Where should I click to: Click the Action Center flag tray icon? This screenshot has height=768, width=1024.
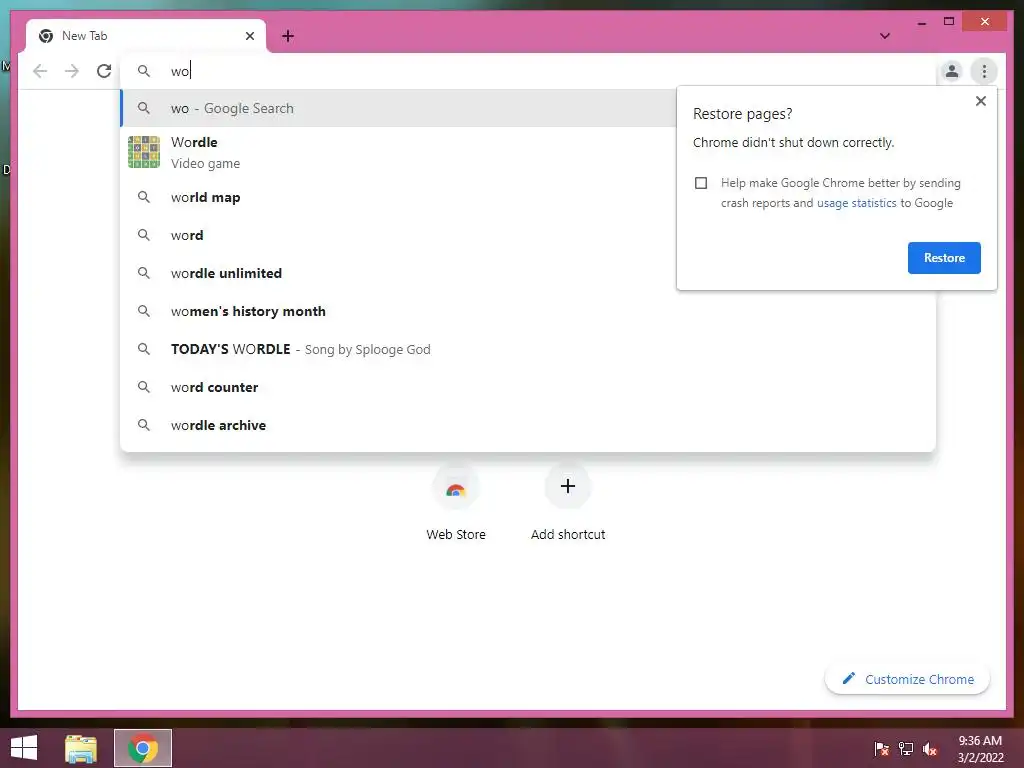coord(881,749)
